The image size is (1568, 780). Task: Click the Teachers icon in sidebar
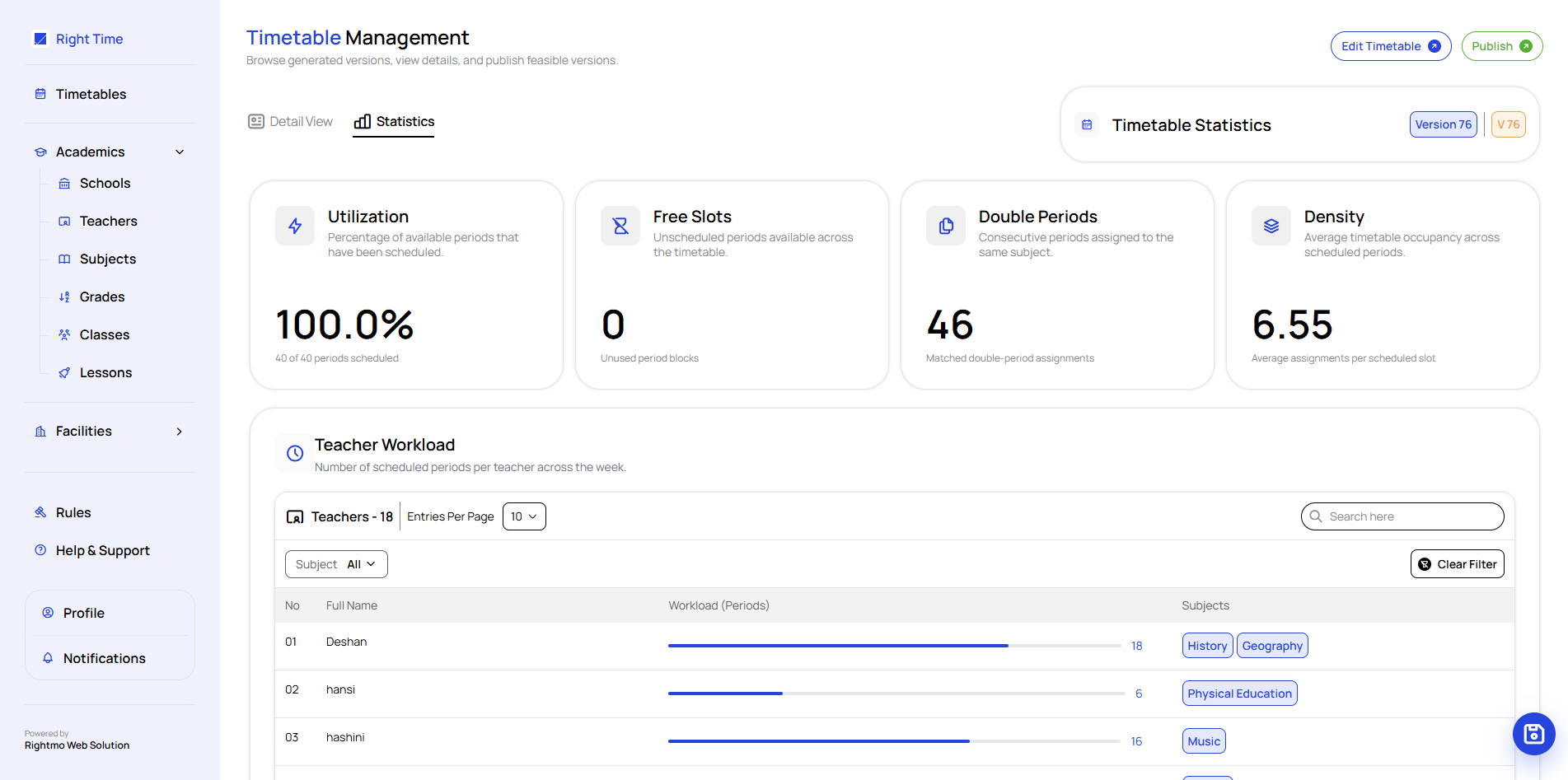64,221
